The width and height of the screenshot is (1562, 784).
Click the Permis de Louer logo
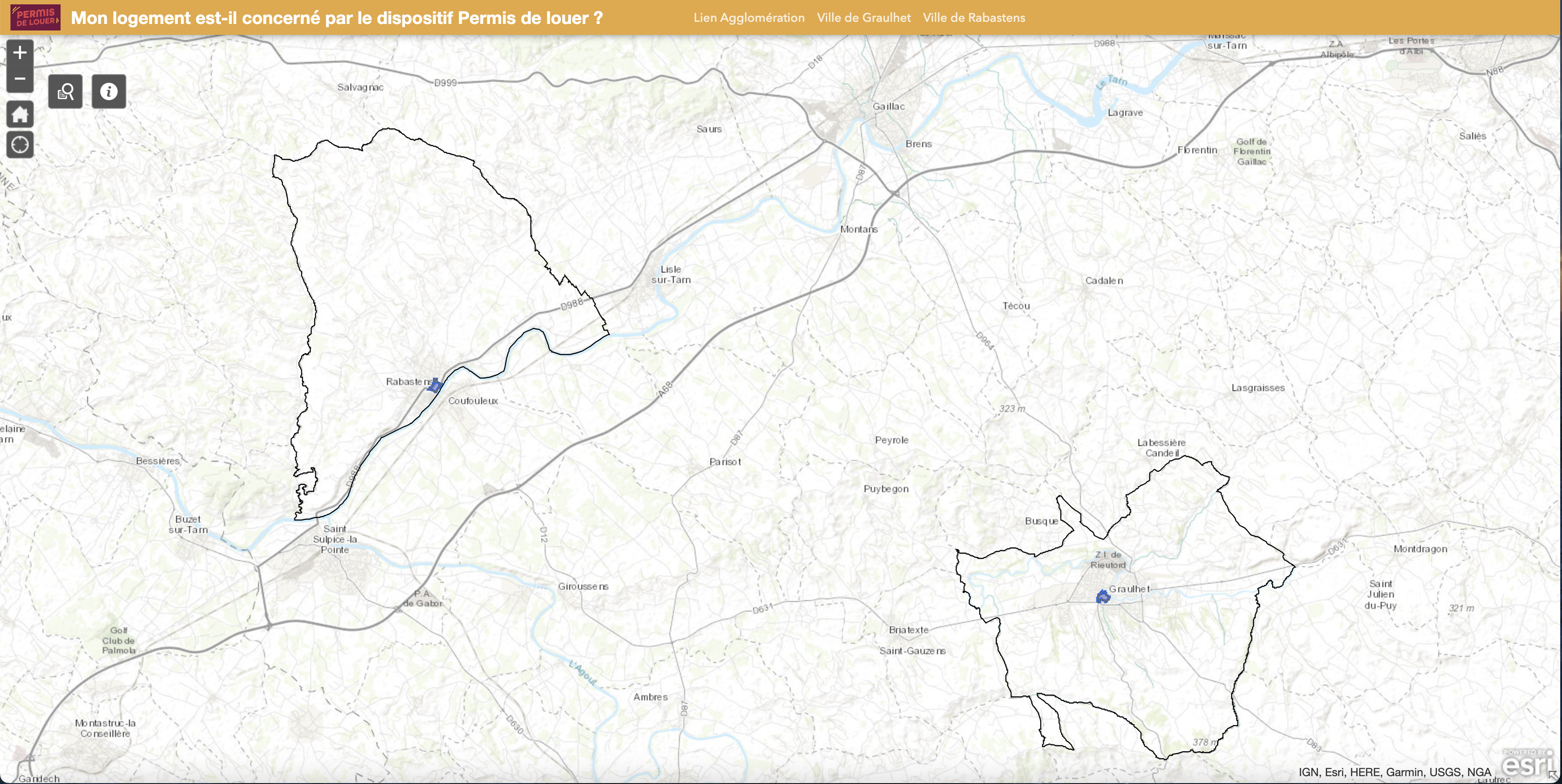coord(36,17)
